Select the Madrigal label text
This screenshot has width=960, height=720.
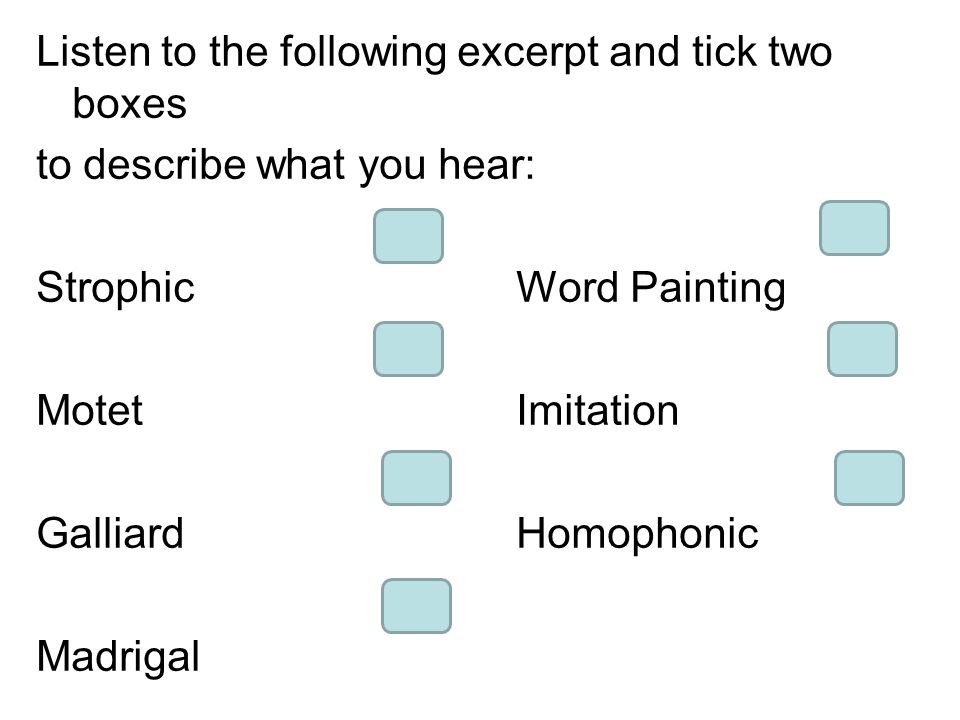pyautogui.click(x=118, y=656)
